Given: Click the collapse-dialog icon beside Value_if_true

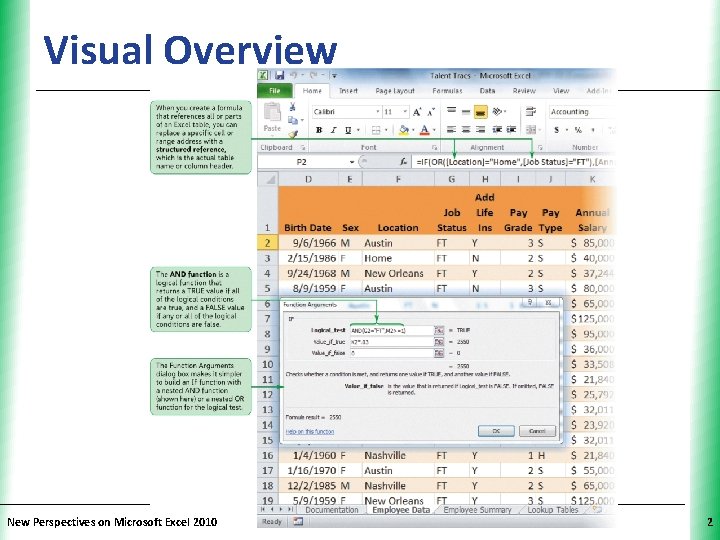Looking at the screenshot, I should (439, 342).
